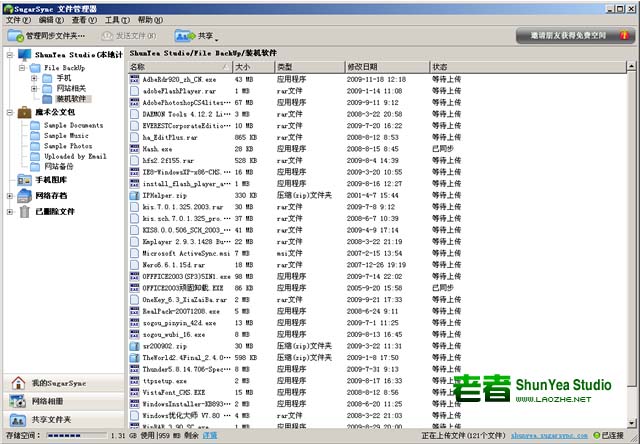The height and width of the screenshot is (444, 640).
Task: Sort by 状态 column header
Action: click(528, 67)
